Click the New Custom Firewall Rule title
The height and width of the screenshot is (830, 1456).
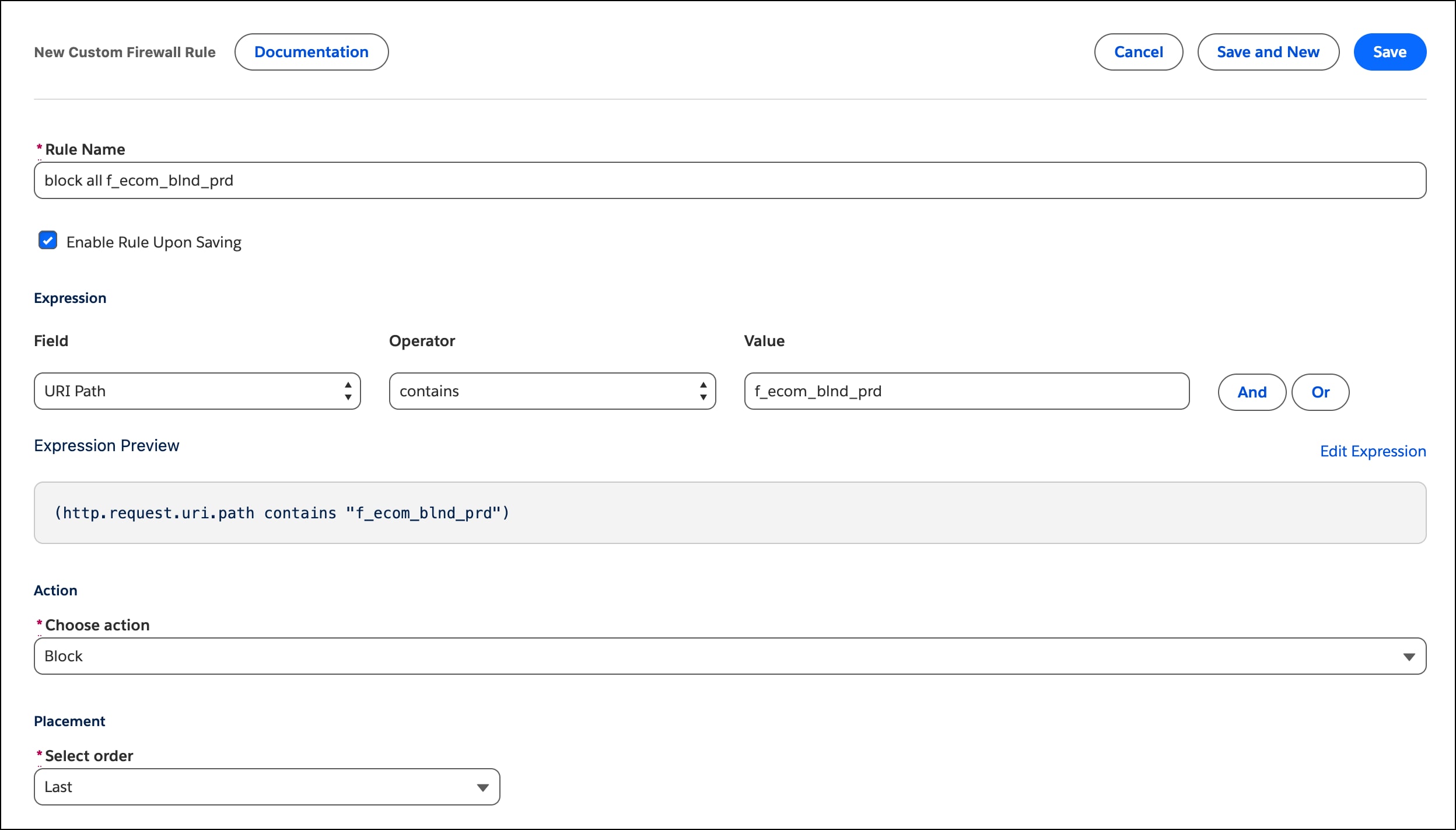[125, 52]
